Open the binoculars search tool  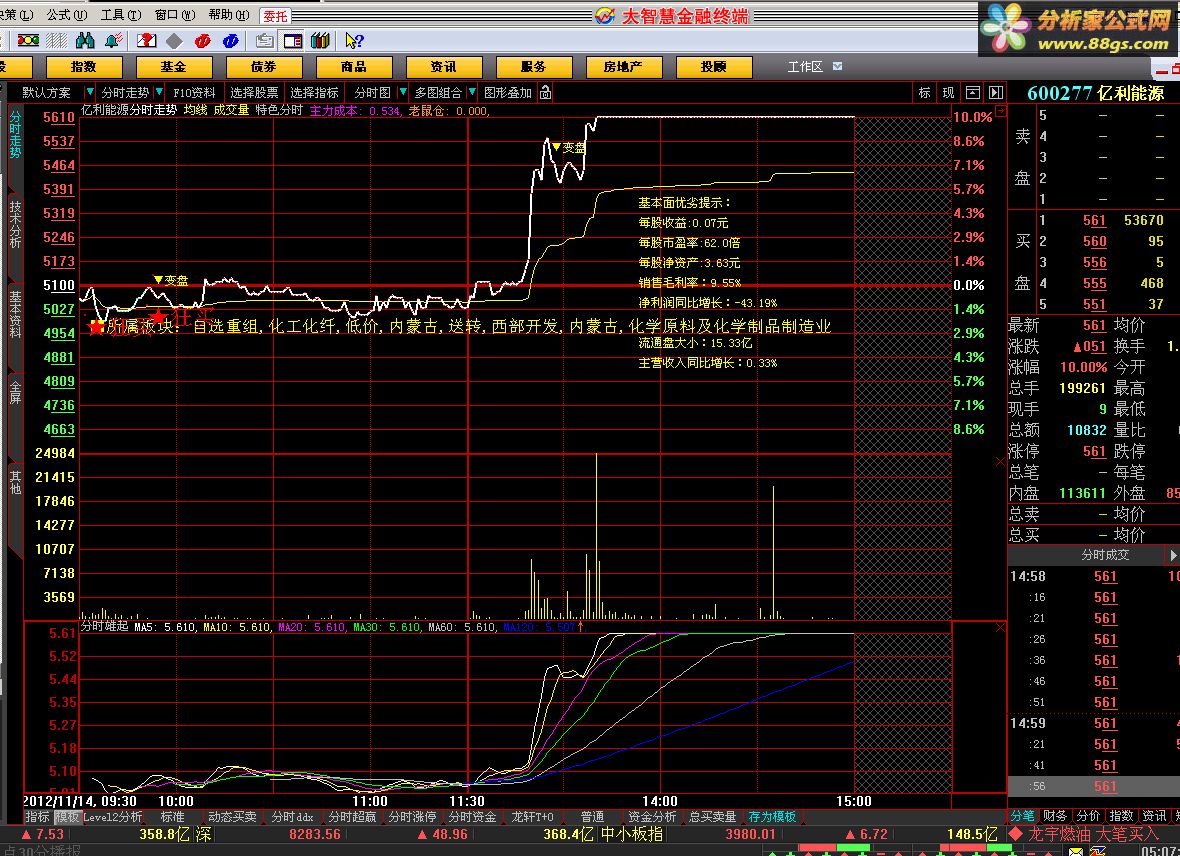[x=85, y=41]
